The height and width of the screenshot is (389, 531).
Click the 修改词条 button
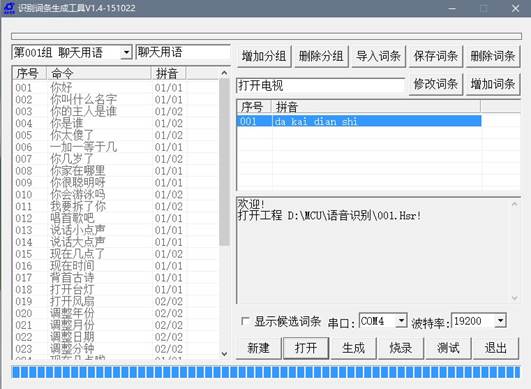click(x=436, y=84)
